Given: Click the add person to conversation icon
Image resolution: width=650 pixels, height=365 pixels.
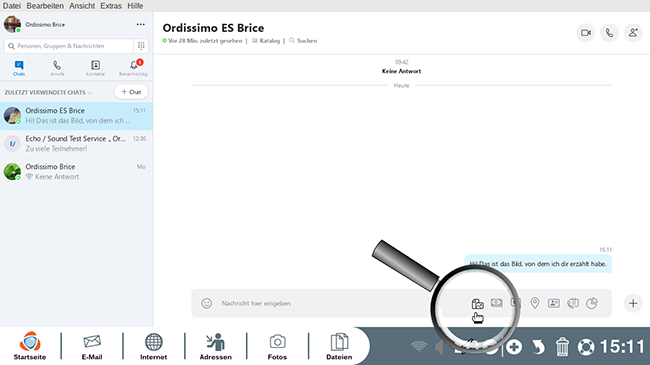Looking at the screenshot, I should point(633,33).
